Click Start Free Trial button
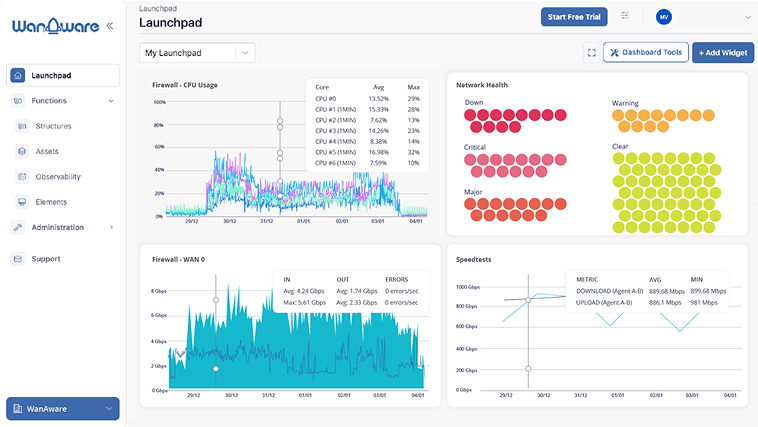This screenshot has height=427, width=758. (574, 17)
